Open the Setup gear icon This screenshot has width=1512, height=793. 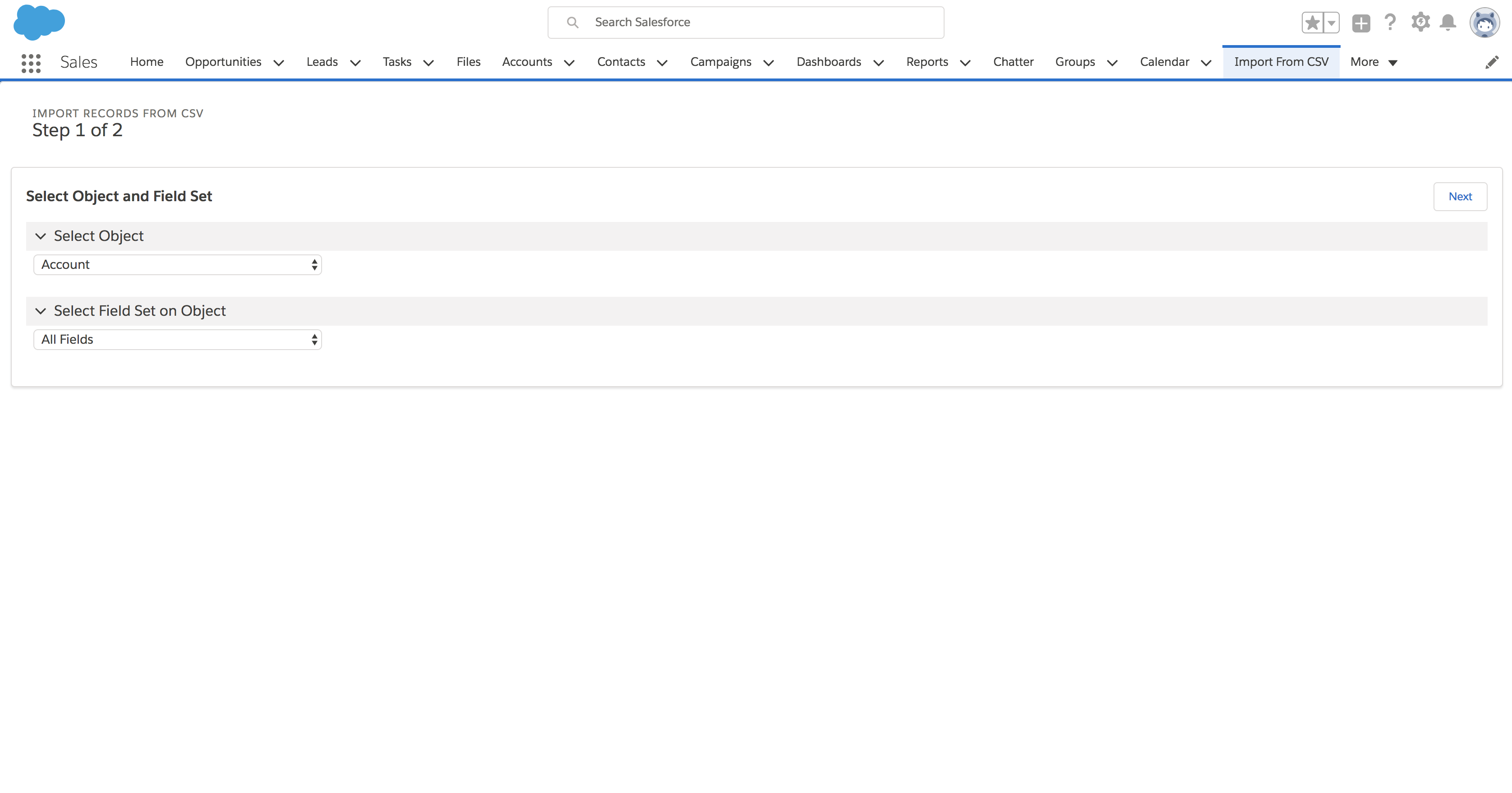[x=1420, y=22]
